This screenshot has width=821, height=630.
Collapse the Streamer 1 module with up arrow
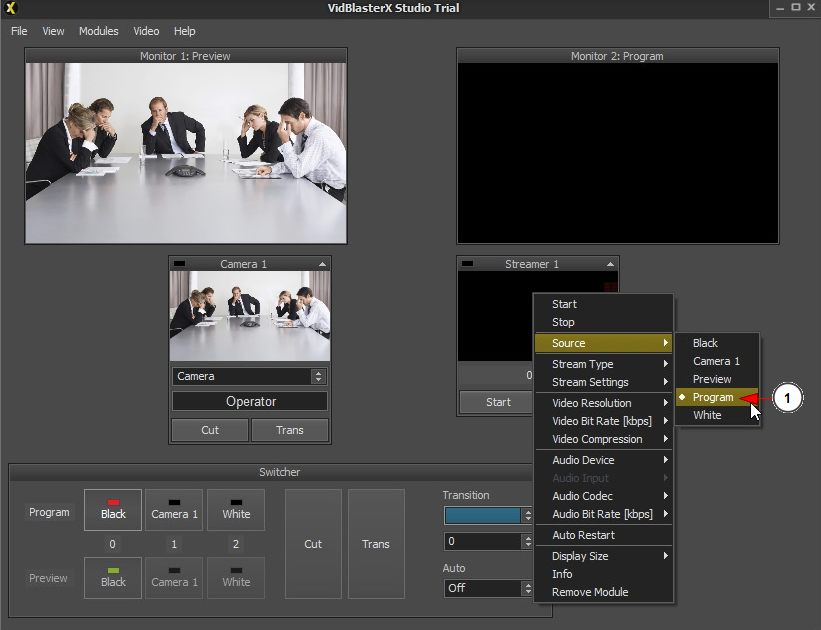610,264
